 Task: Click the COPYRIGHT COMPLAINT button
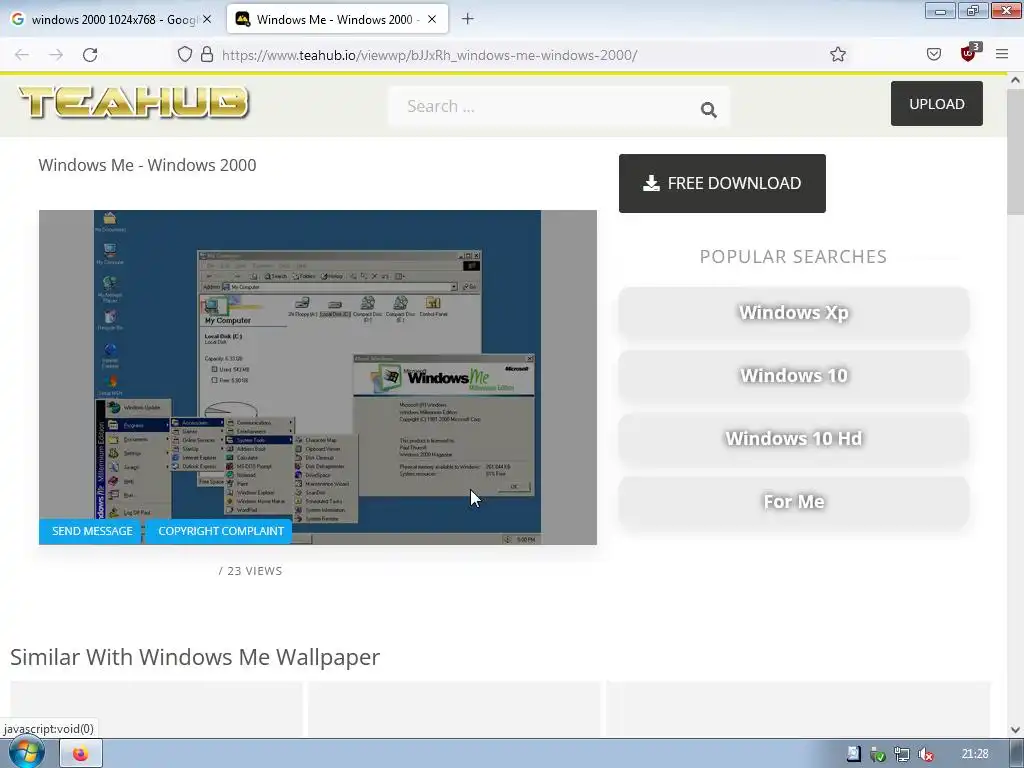point(219,532)
